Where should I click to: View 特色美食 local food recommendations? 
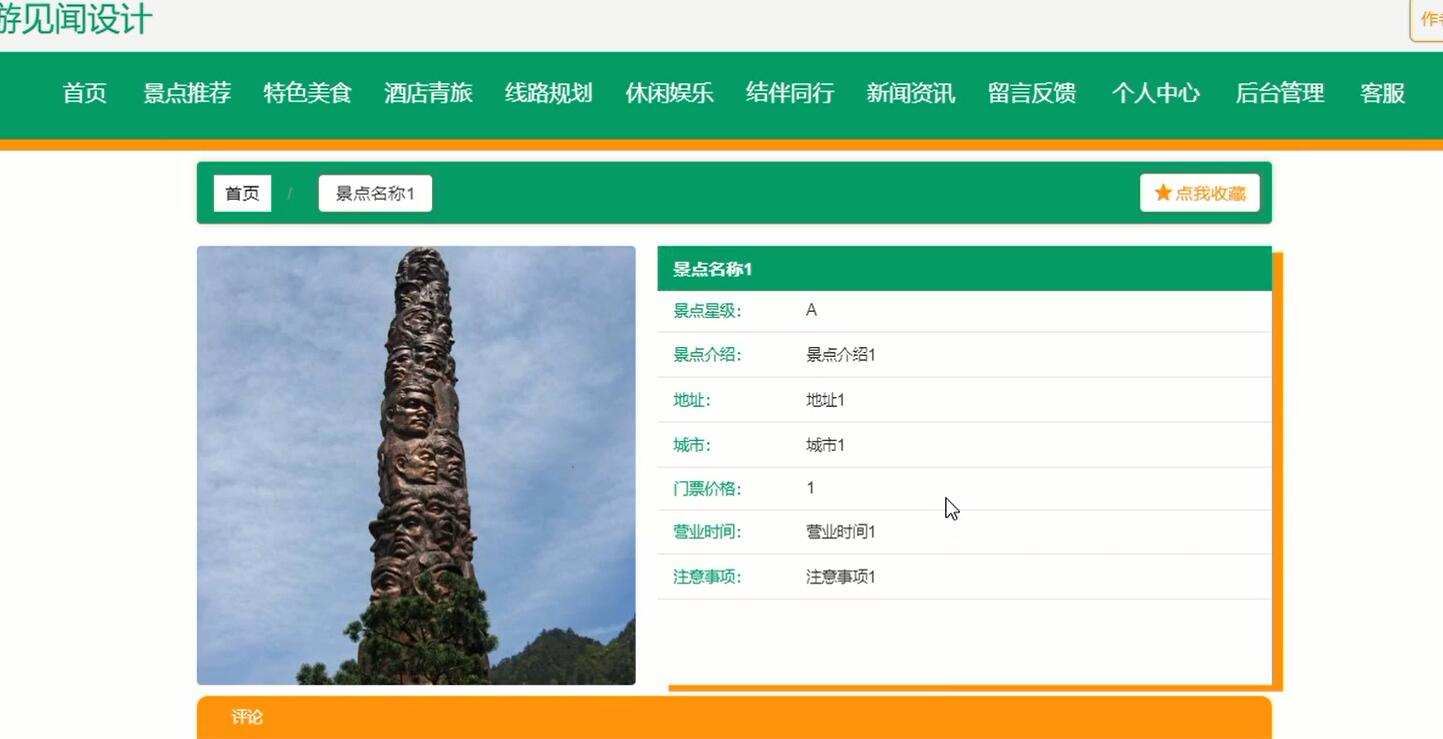coord(307,94)
